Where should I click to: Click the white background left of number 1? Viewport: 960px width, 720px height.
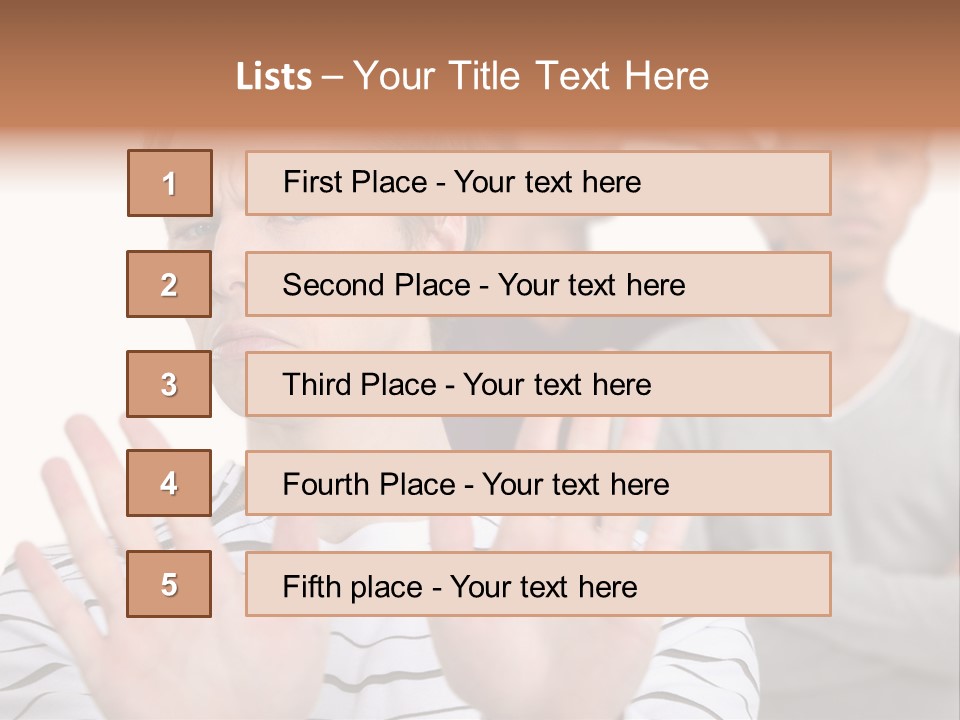point(60,183)
